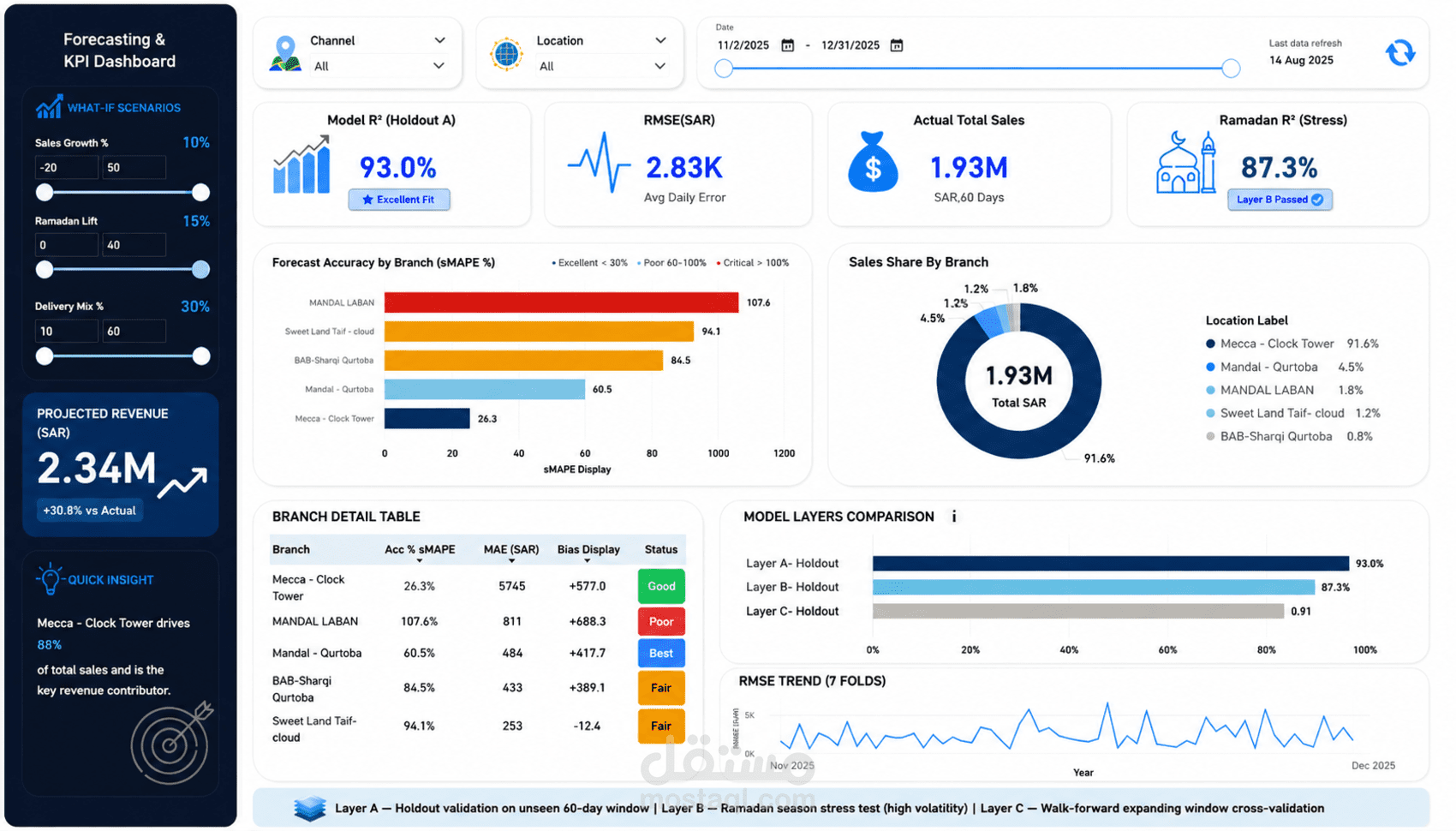
Task: Sort by Acc % sMAPE column arrow
Action: (420, 561)
